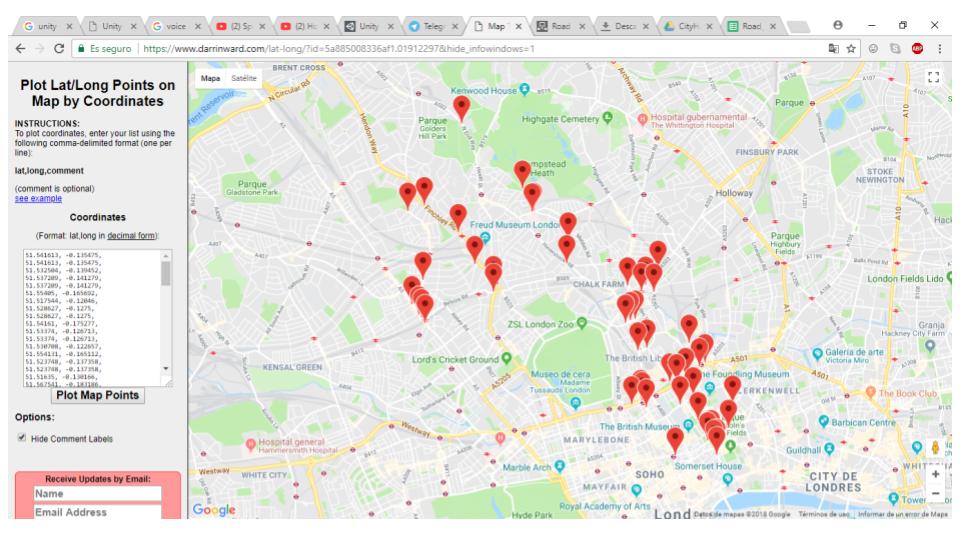Click the Google logo on map
960x540 pixels.
(x=214, y=509)
